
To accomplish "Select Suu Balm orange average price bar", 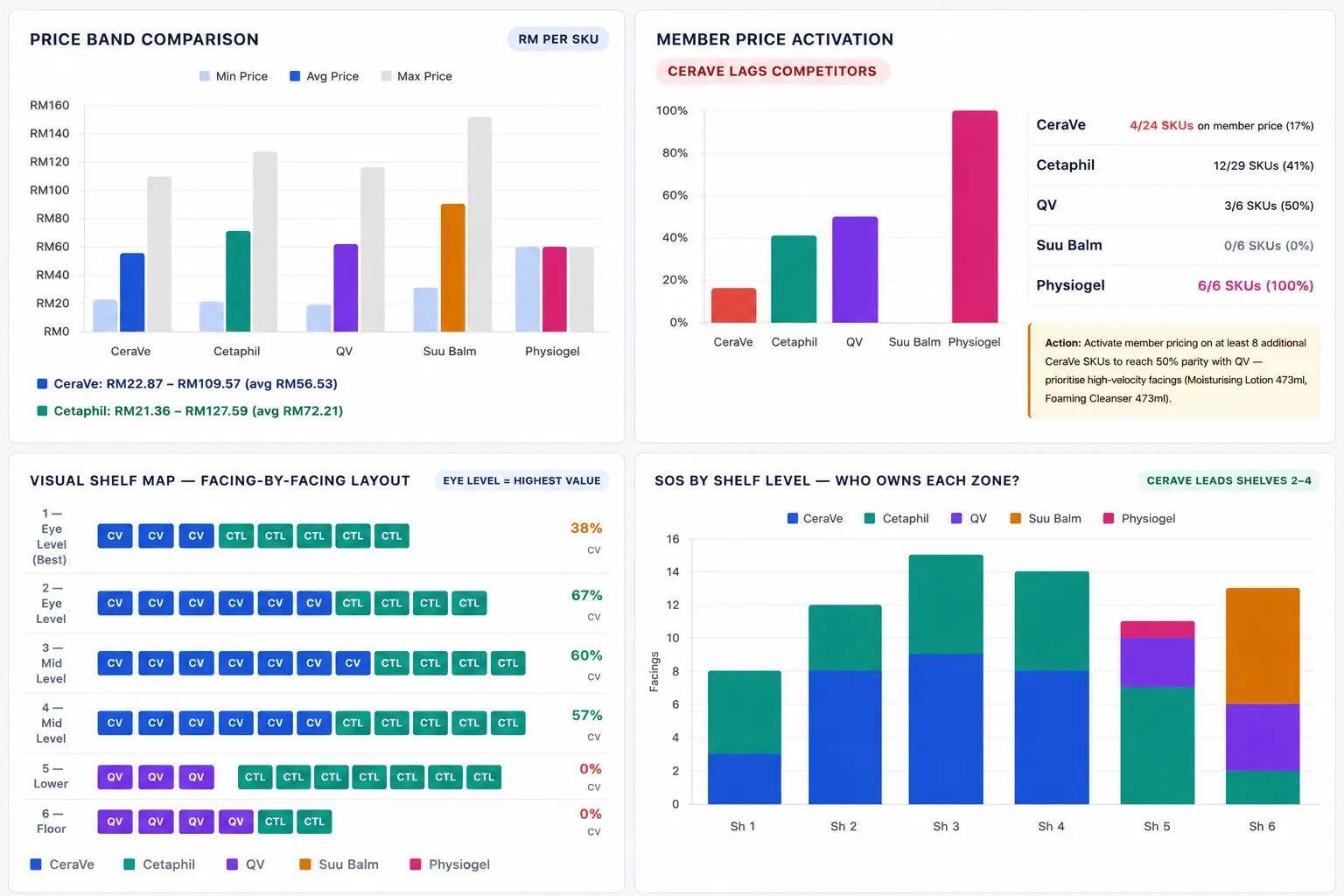I will tap(452, 268).
